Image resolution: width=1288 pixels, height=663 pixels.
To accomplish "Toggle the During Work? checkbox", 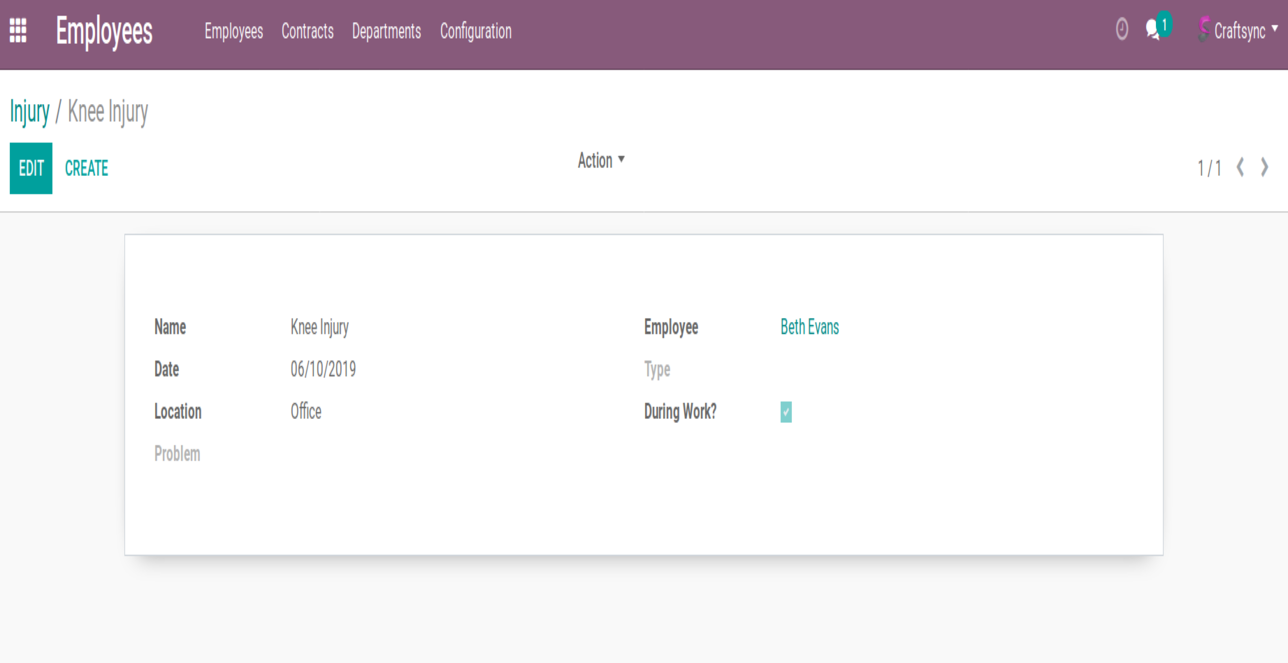I will 786,412.
